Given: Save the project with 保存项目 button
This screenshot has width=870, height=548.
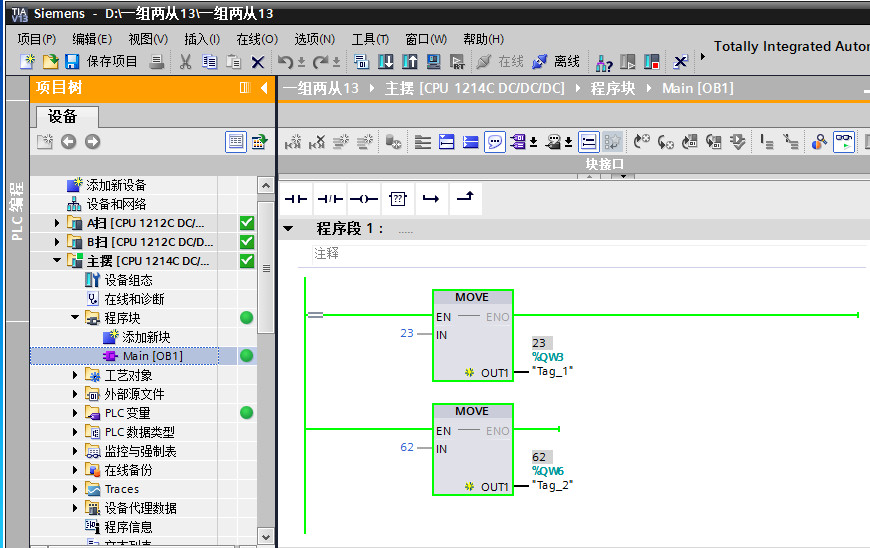Looking at the screenshot, I should [x=101, y=61].
